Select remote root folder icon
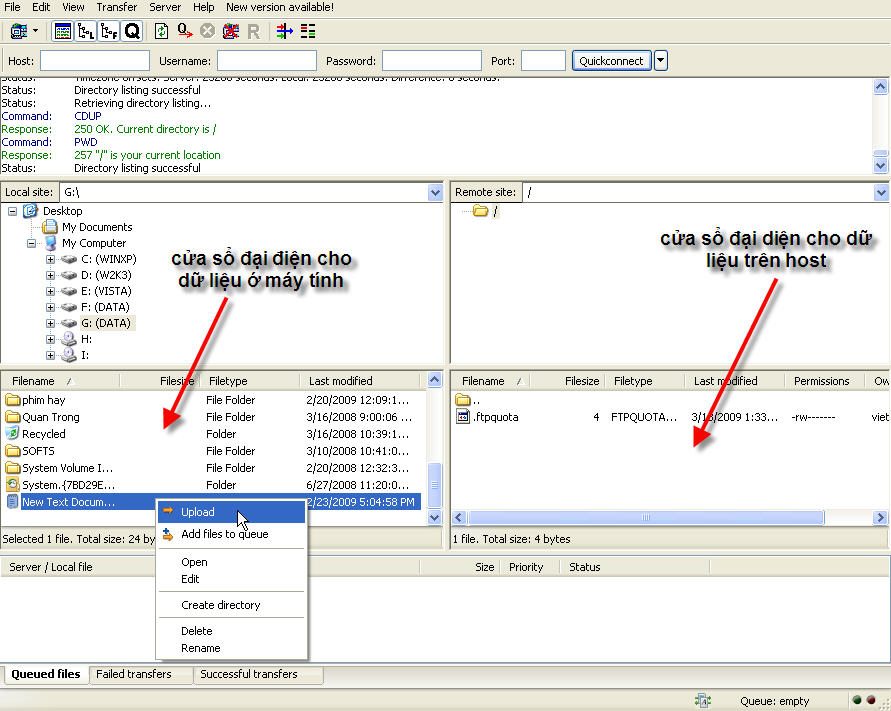Screen dimensions: 891x711 [481, 211]
